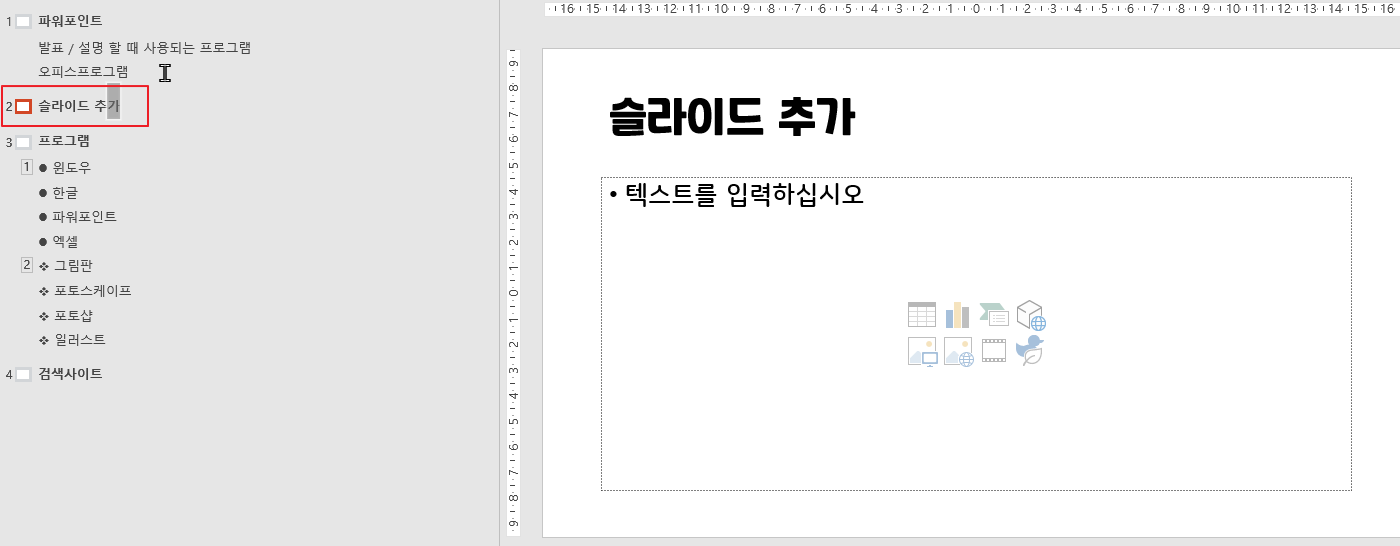This screenshot has width=1400, height=546.
Task: Insert pictures from this device placeholder icon
Action: click(922, 351)
